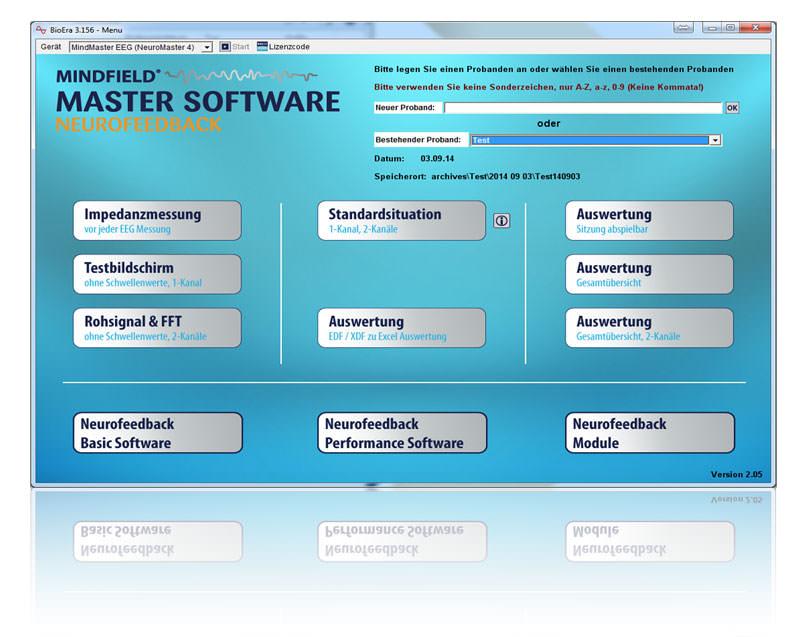Screen dimensions: 800x637
Task: Launch Testbildschirm ohne Schwellenwerte
Action: coord(157,274)
